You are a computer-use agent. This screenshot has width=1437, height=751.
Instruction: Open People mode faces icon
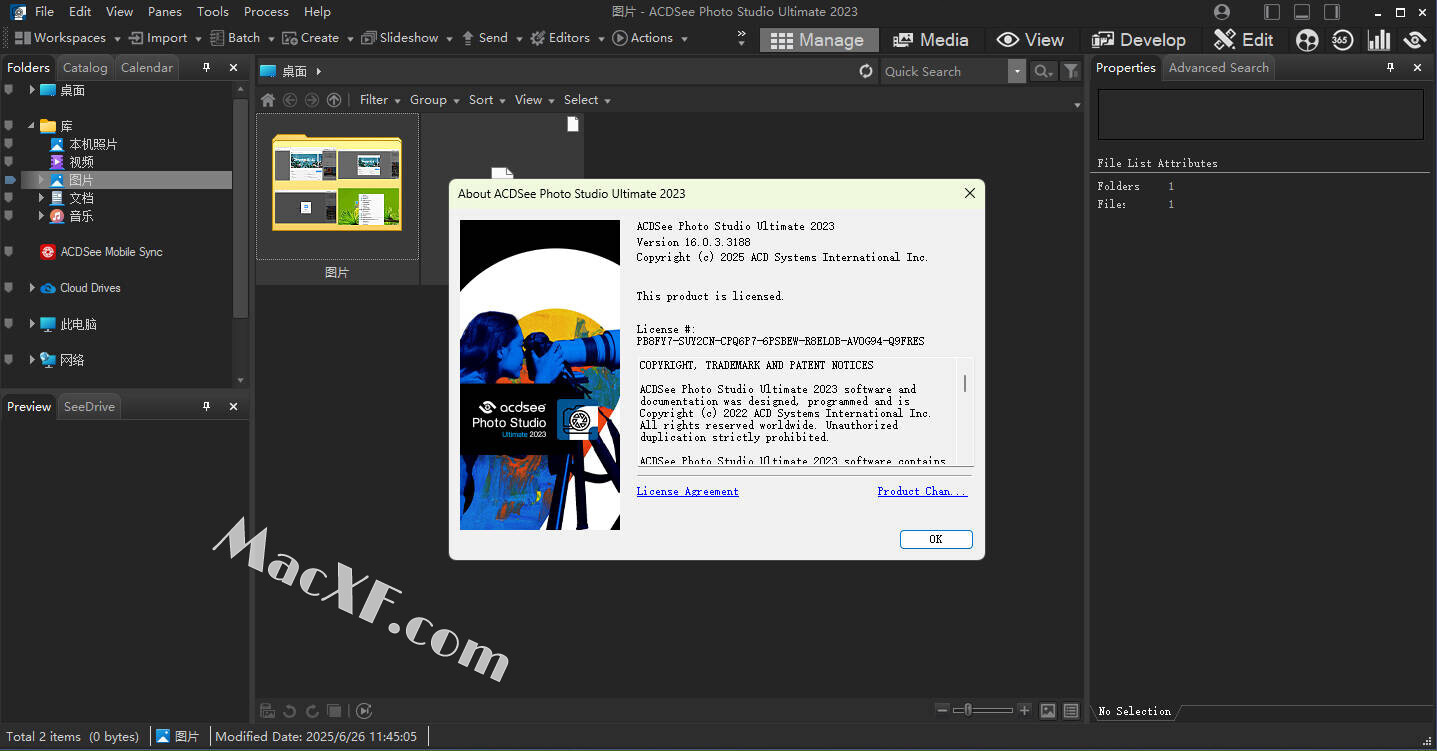click(x=1307, y=40)
